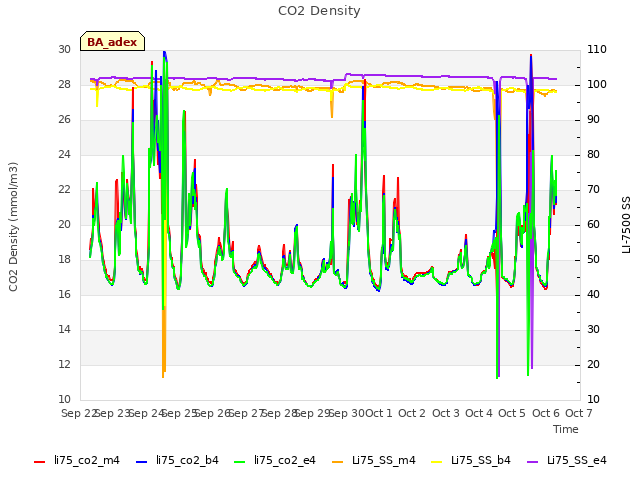This screenshot has width=640, height=480.
Task: Click the right axis value 100
Action: 597,85
